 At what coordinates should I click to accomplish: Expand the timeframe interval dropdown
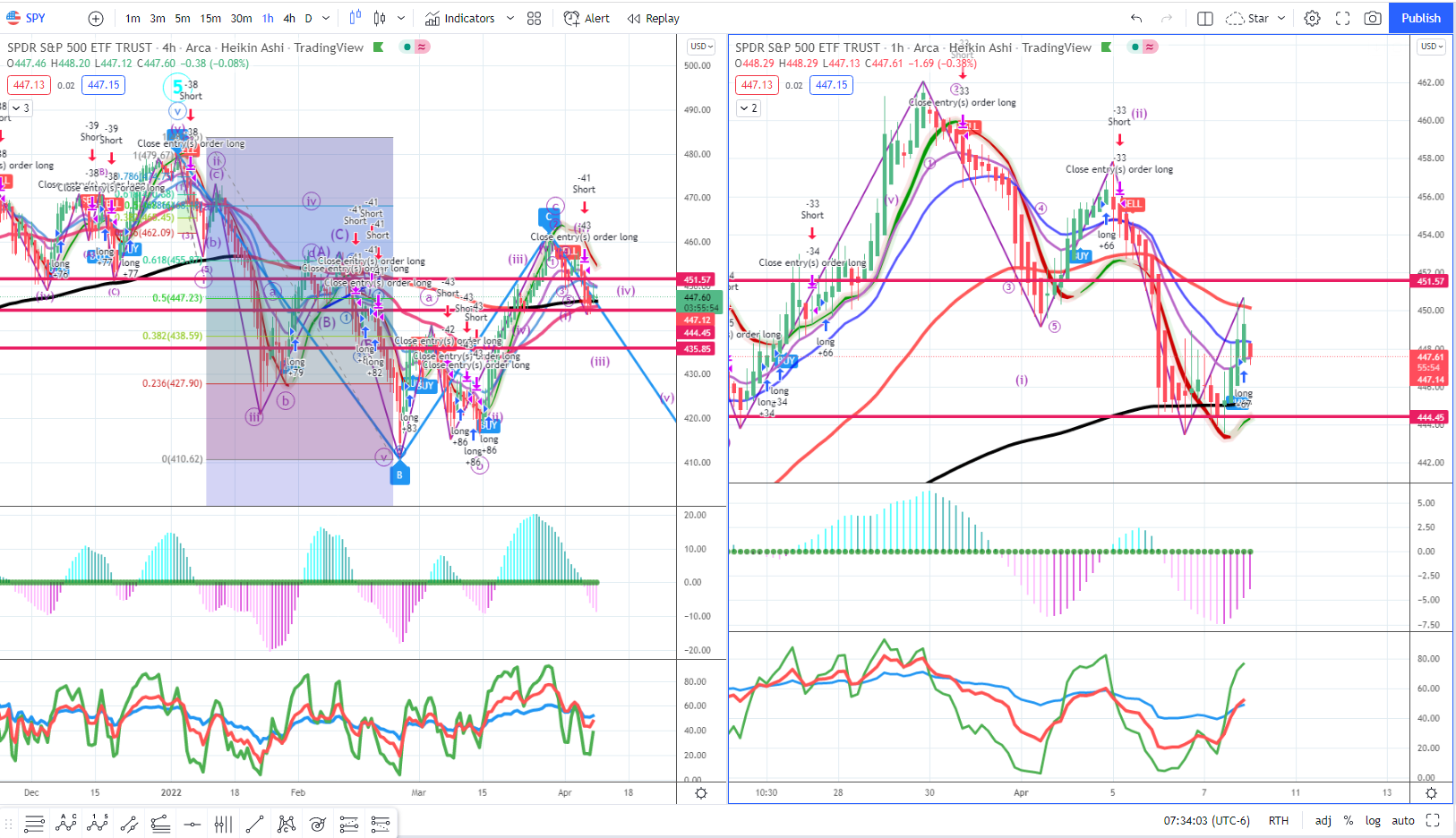click(x=326, y=18)
